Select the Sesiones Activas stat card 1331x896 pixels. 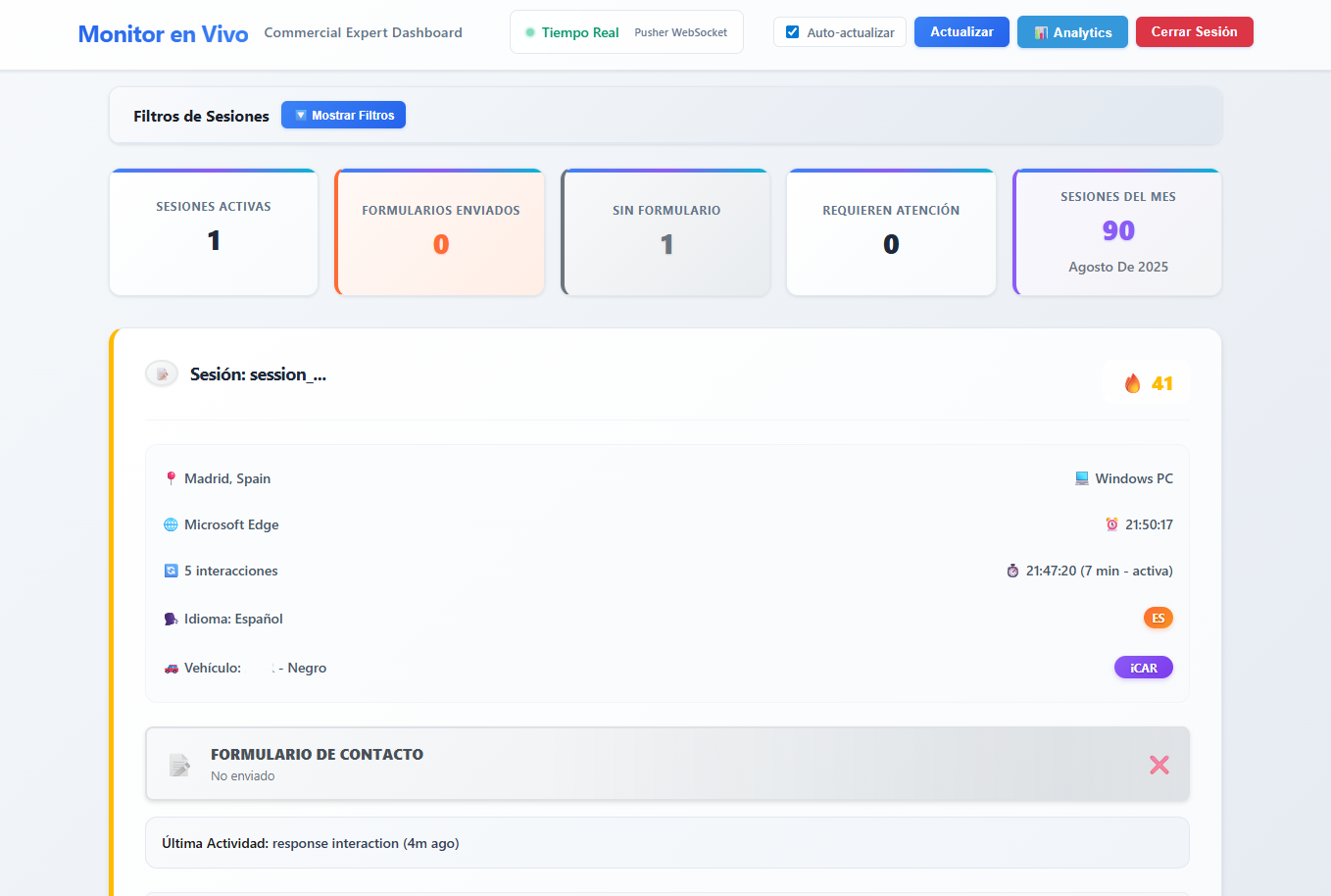214,231
